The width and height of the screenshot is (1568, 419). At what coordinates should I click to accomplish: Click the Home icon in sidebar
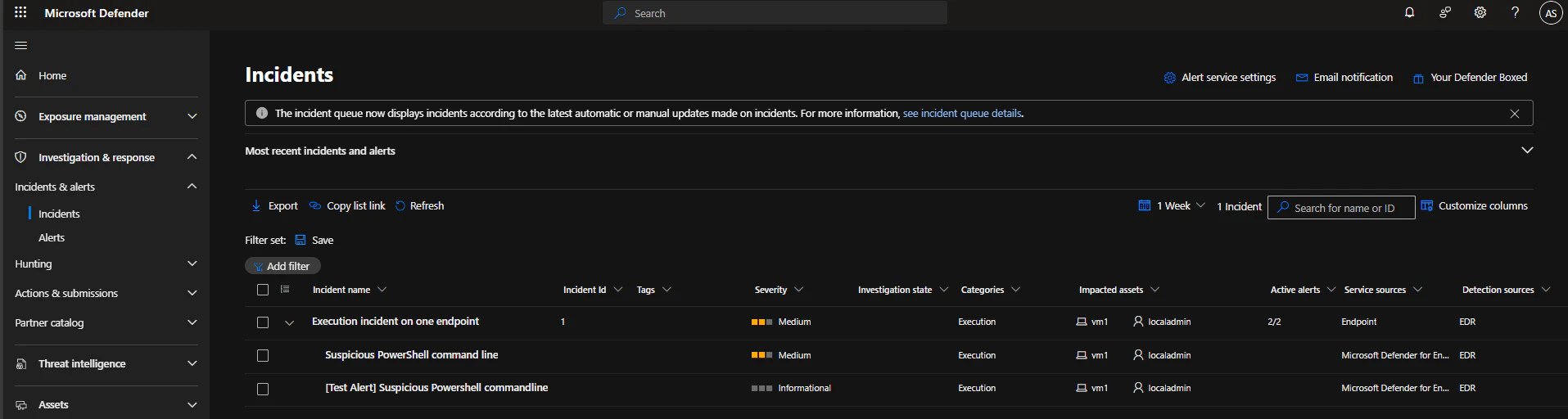click(21, 75)
